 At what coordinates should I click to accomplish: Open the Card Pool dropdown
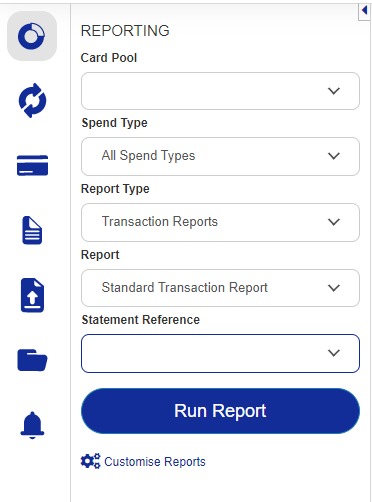pyautogui.click(x=220, y=91)
